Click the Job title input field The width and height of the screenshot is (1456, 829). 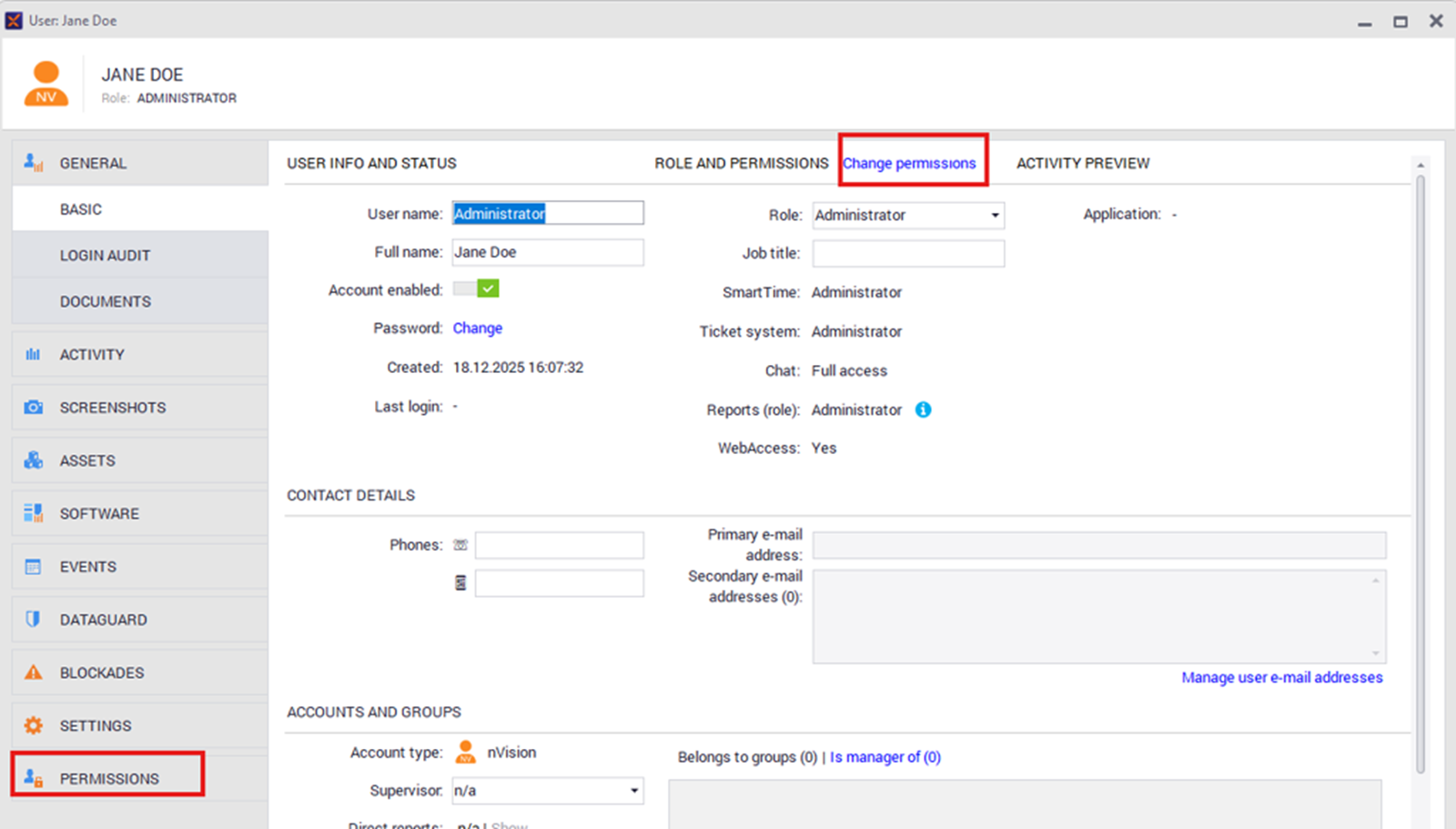click(907, 254)
